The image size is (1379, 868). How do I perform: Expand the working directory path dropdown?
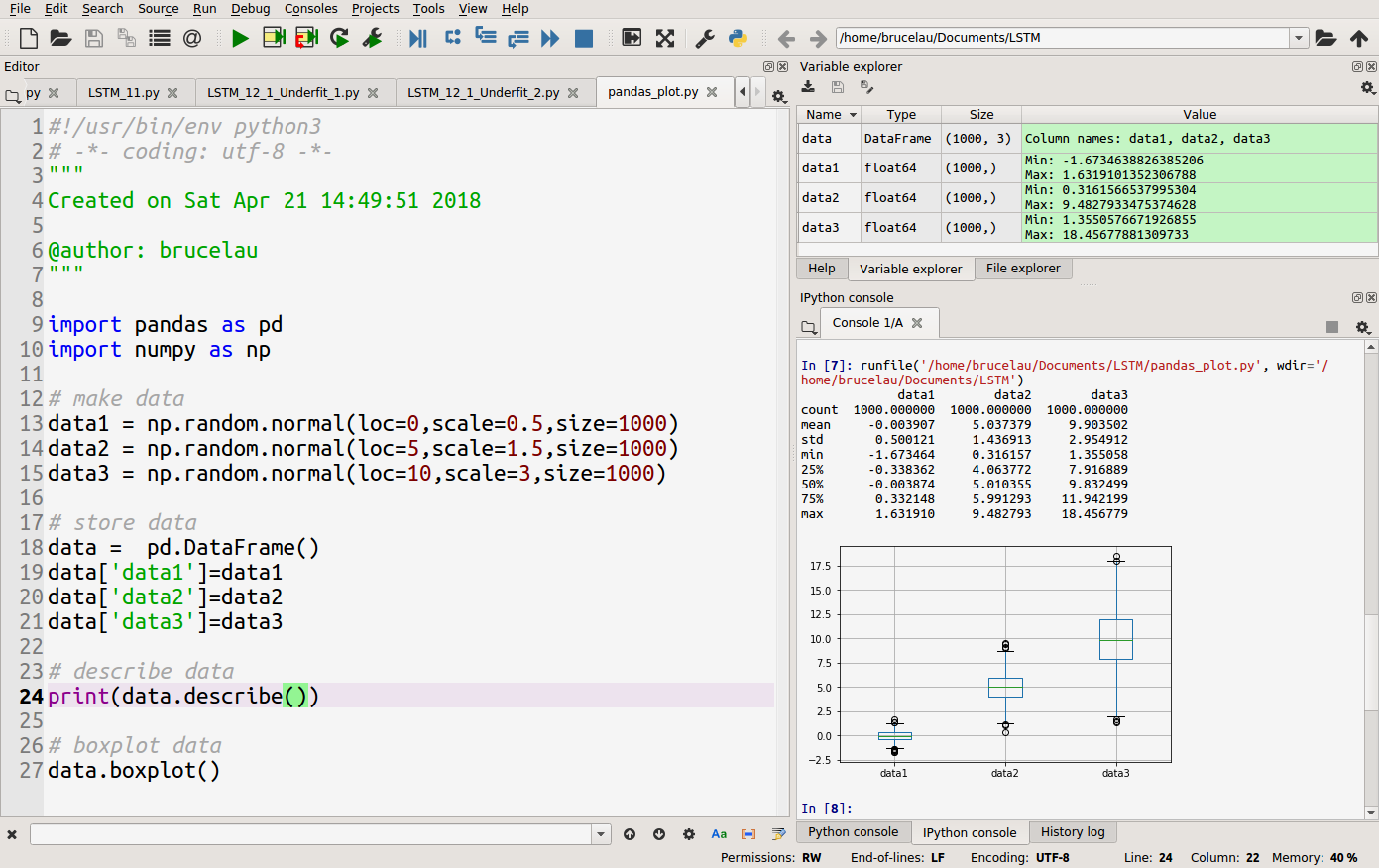point(1299,38)
